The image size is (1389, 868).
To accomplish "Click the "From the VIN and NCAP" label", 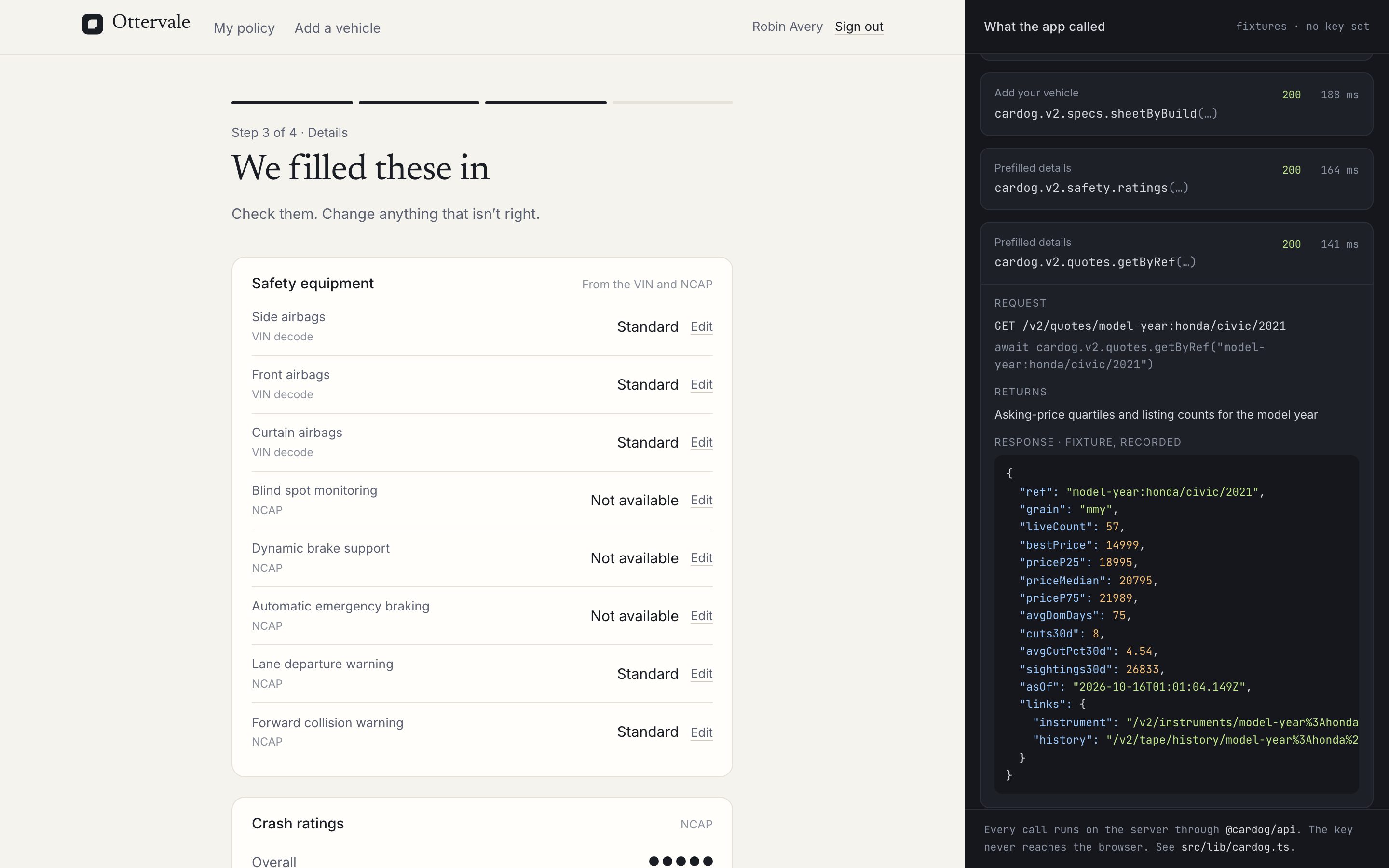I will coord(647,285).
